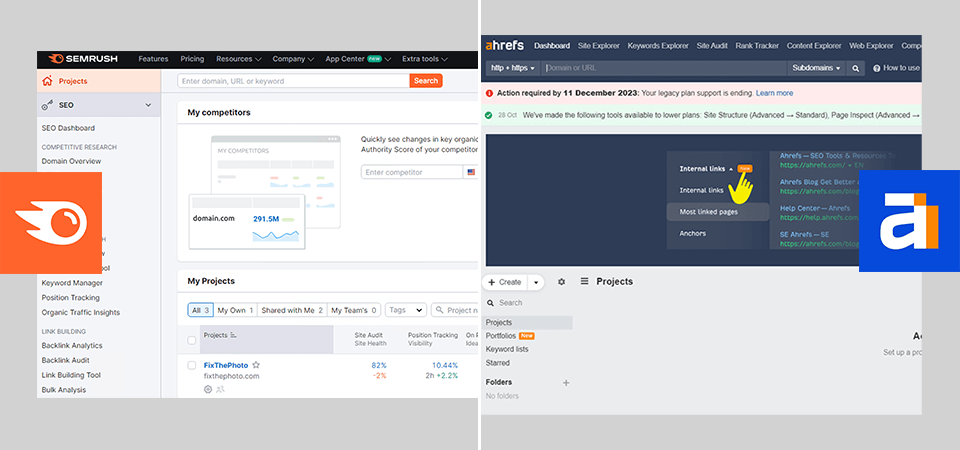Image resolution: width=960 pixels, height=450 pixels.
Task: Click the Ahrefs search magnifier button
Action: pyautogui.click(x=855, y=68)
